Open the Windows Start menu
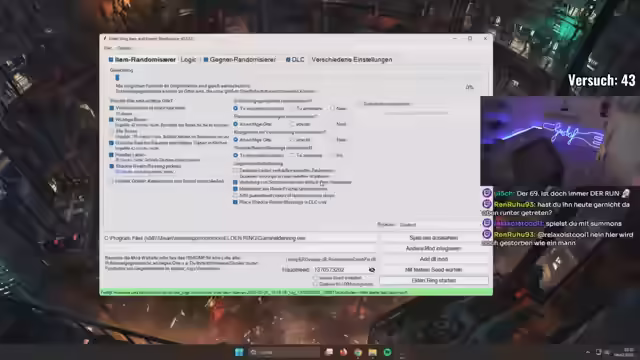640x360 pixels. click(x=239, y=352)
